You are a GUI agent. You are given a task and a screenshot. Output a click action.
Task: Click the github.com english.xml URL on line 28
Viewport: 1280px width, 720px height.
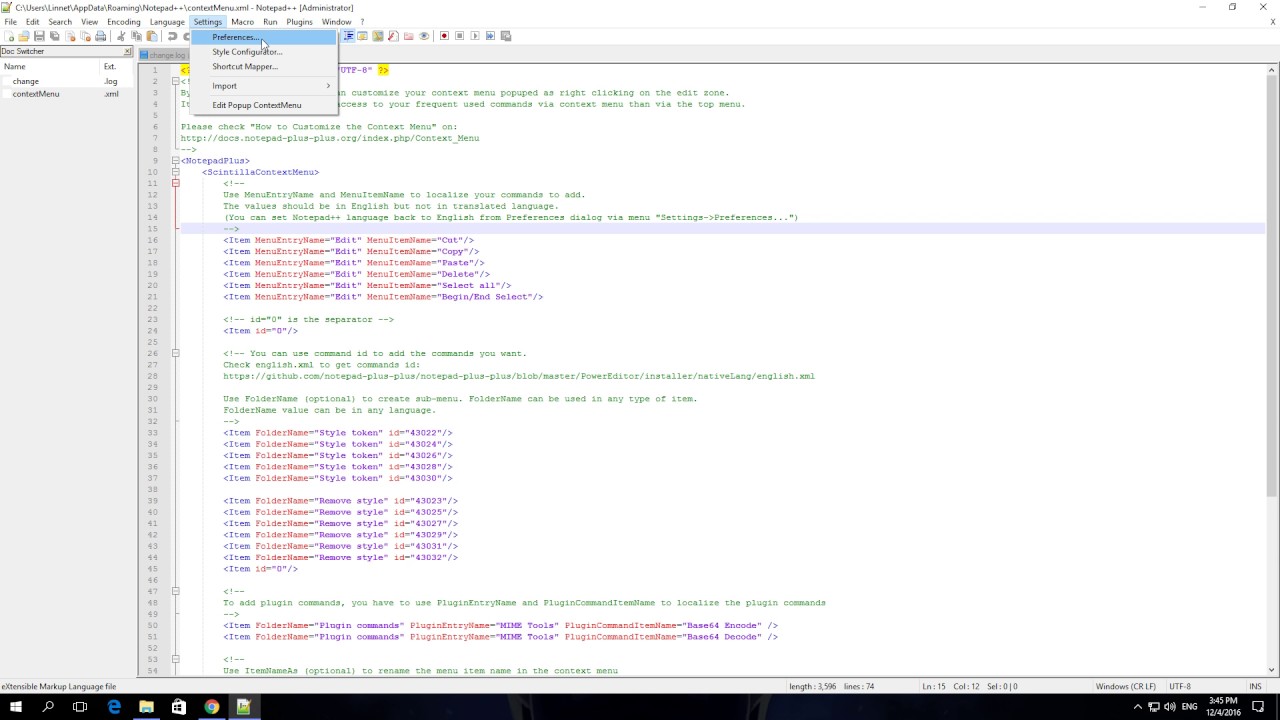(x=519, y=376)
